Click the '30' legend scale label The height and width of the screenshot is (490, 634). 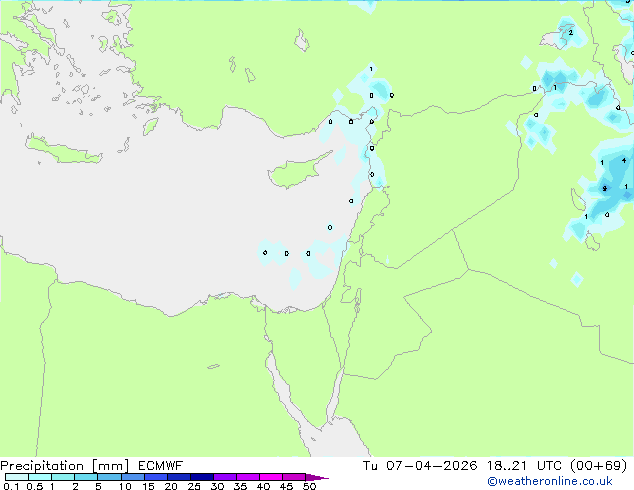(218, 486)
